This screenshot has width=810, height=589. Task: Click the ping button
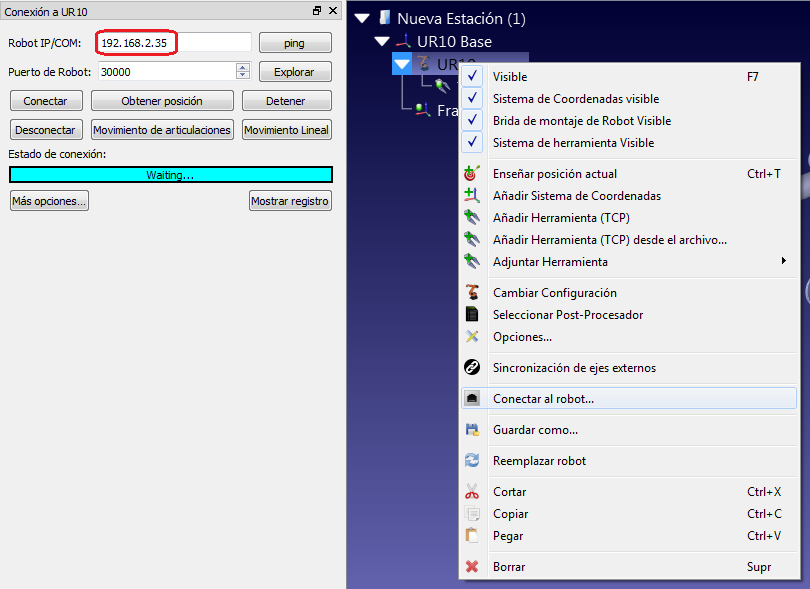click(x=295, y=43)
